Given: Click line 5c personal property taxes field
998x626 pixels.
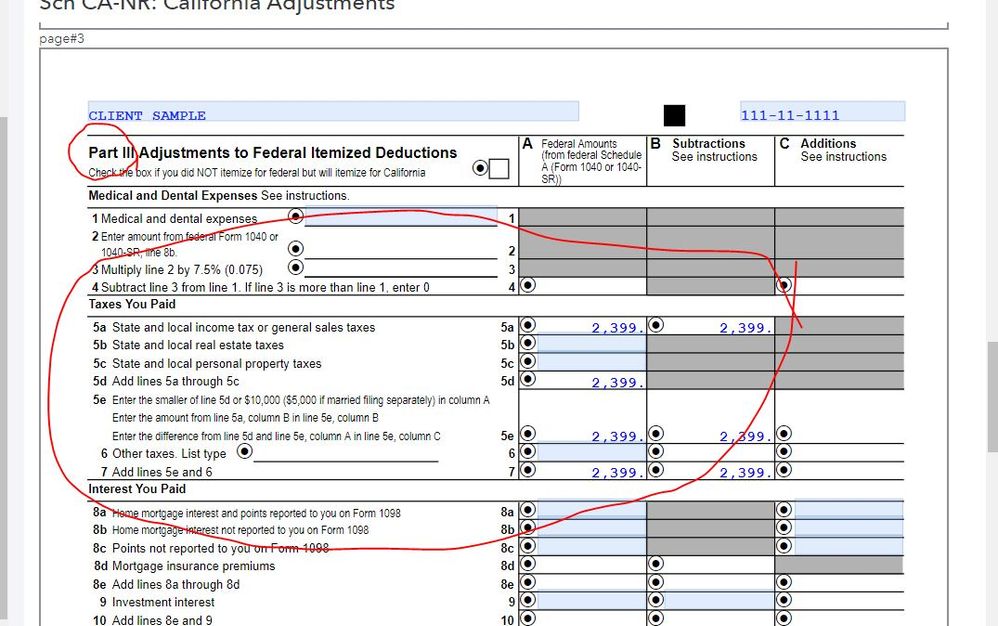Looking at the screenshot, I should [591, 363].
